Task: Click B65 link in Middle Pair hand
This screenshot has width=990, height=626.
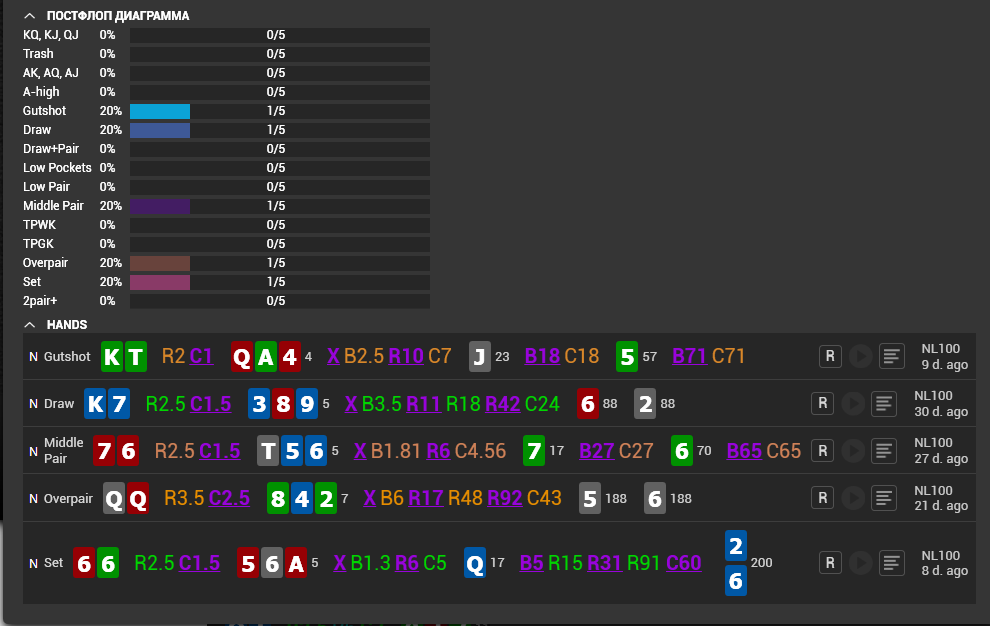Action: (744, 451)
